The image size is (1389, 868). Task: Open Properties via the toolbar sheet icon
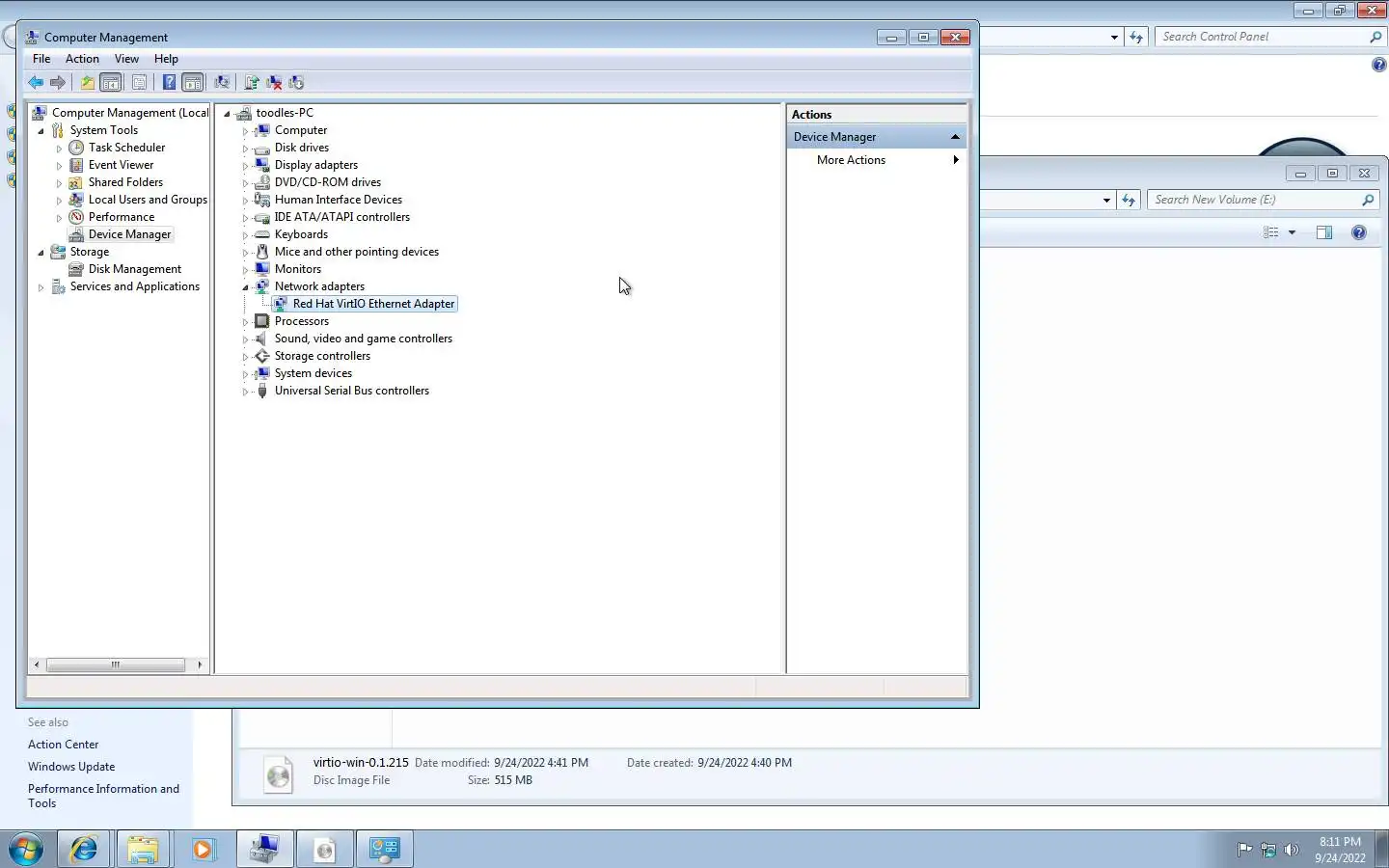139,83
